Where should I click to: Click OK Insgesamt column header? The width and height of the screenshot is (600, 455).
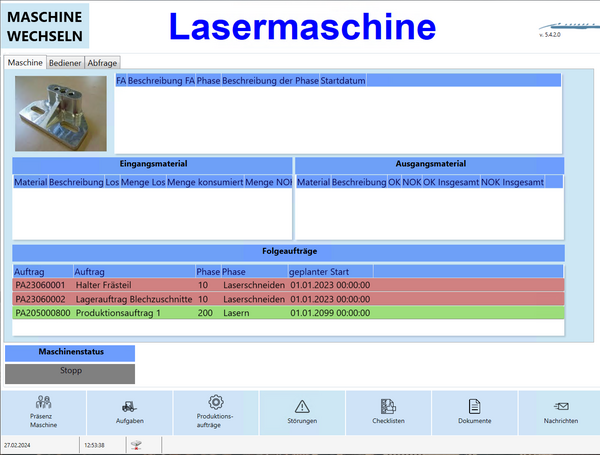click(x=451, y=182)
